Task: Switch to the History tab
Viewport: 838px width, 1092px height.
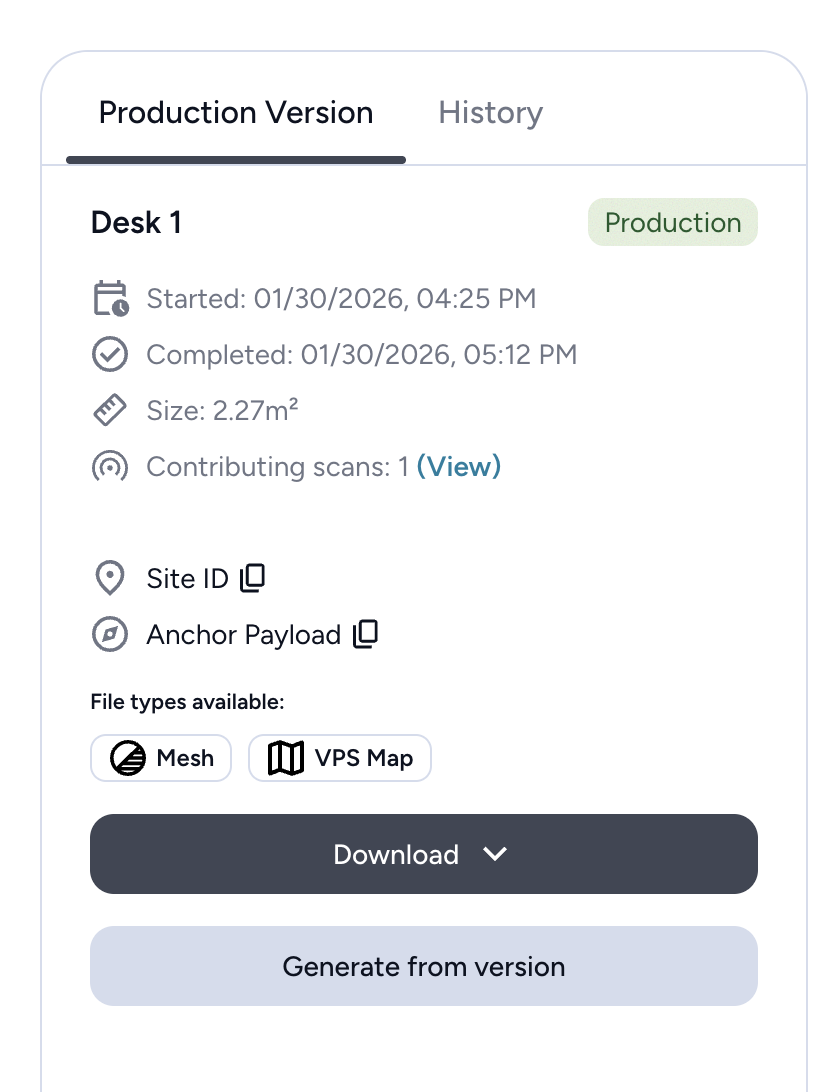Action: [490, 113]
